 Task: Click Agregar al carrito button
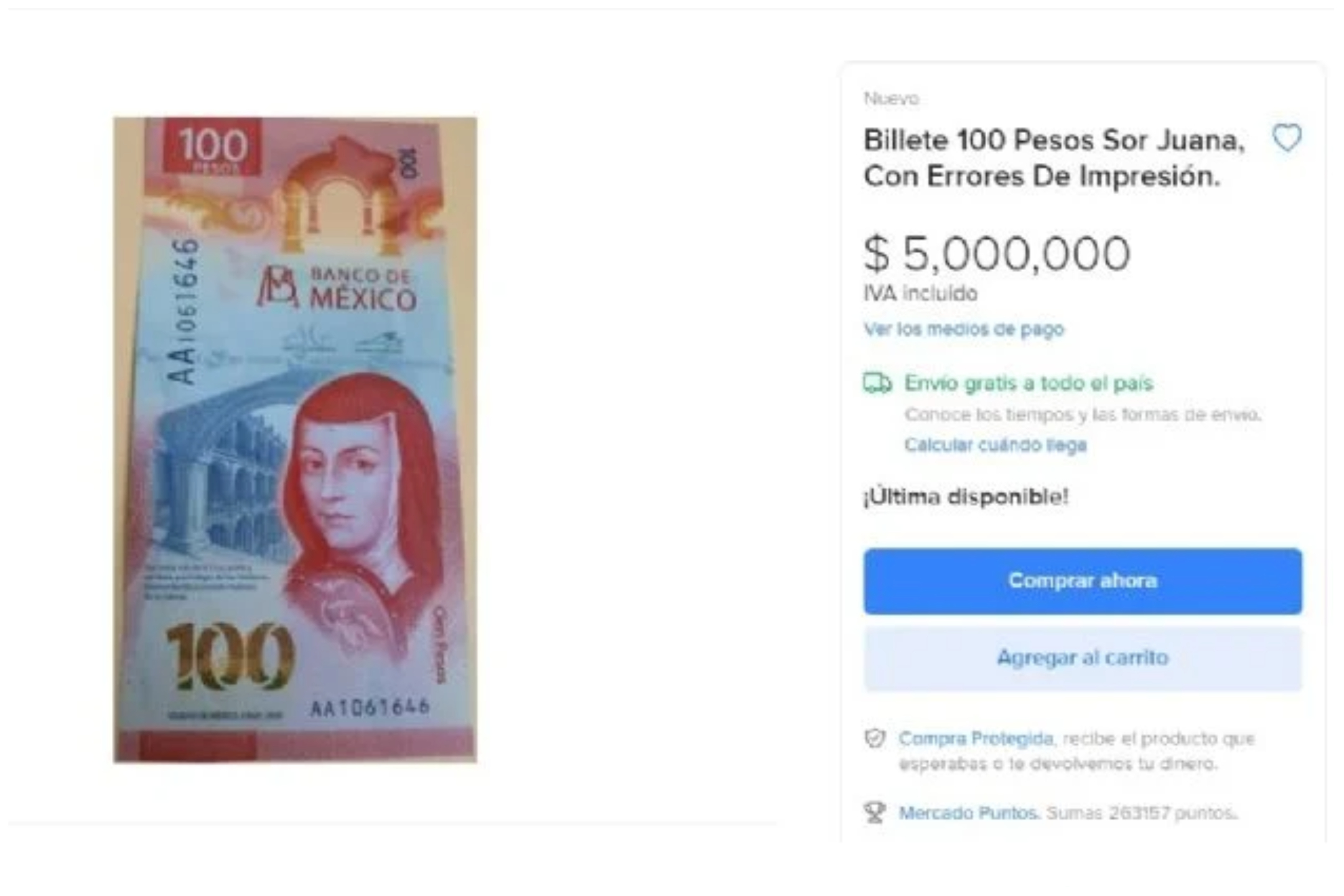pos(1083,658)
